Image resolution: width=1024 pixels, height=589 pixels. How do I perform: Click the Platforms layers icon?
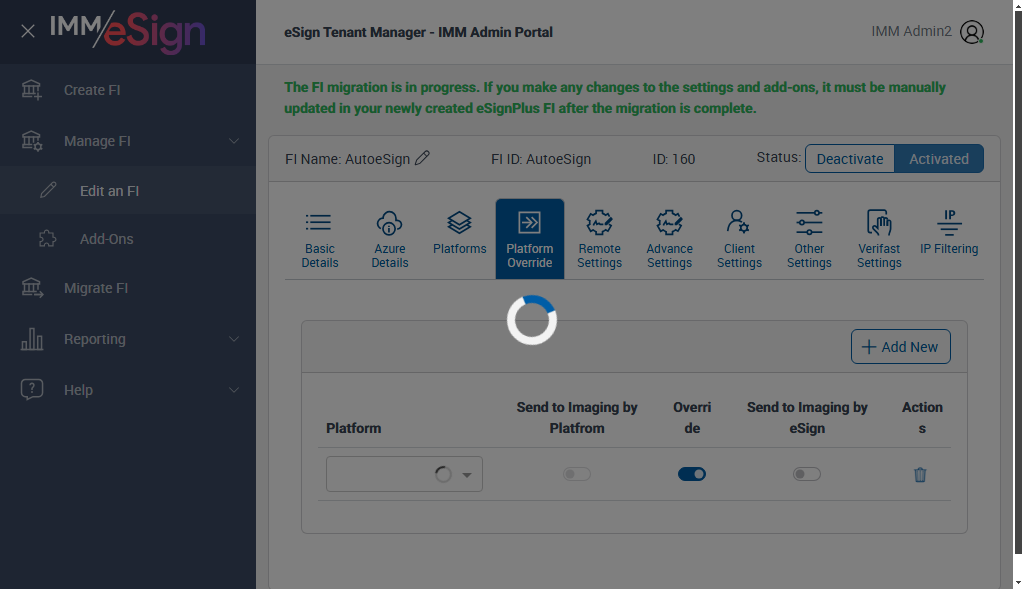click(459, 222)
